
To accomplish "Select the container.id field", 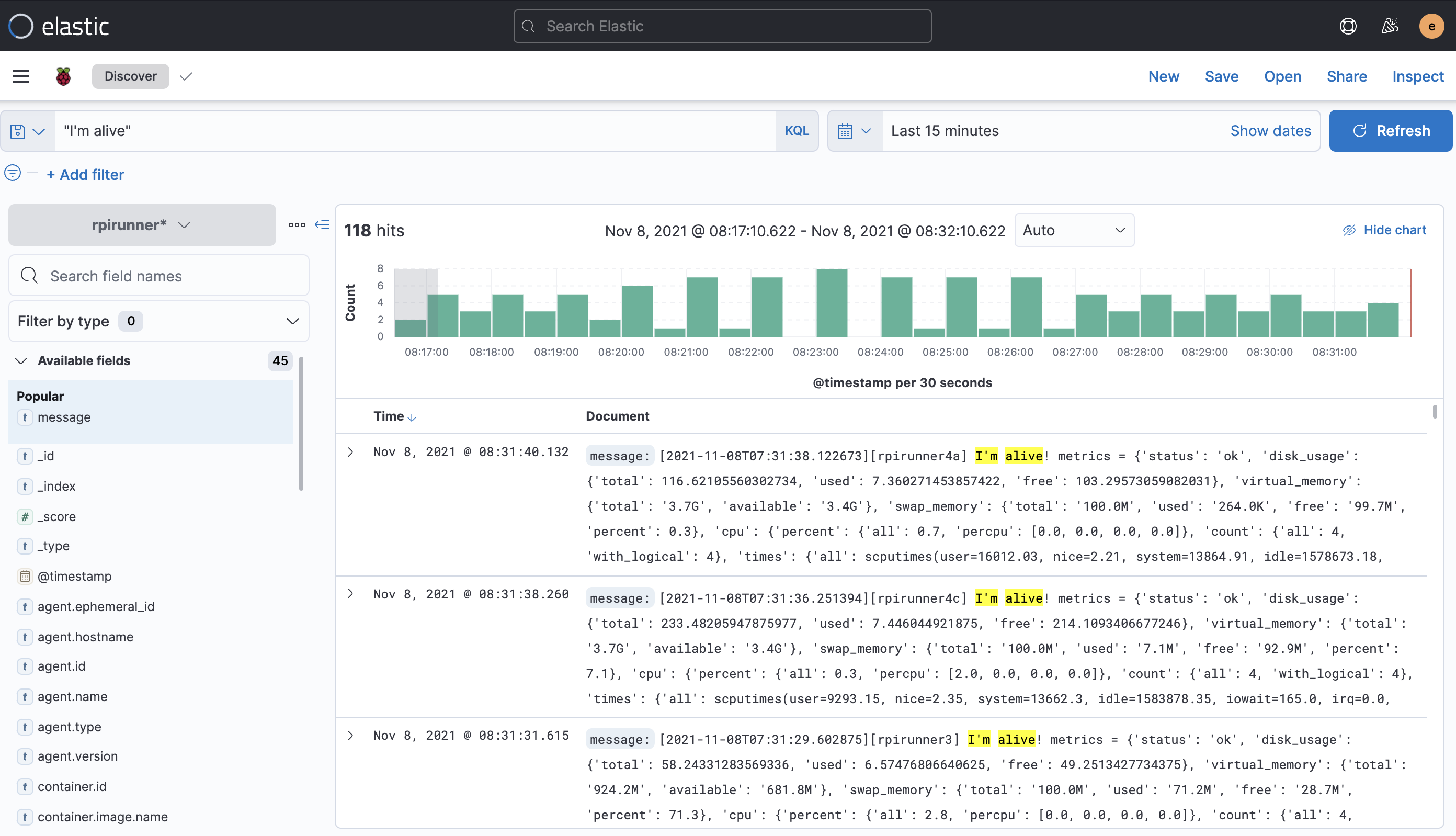I will [x=72, y=787].
